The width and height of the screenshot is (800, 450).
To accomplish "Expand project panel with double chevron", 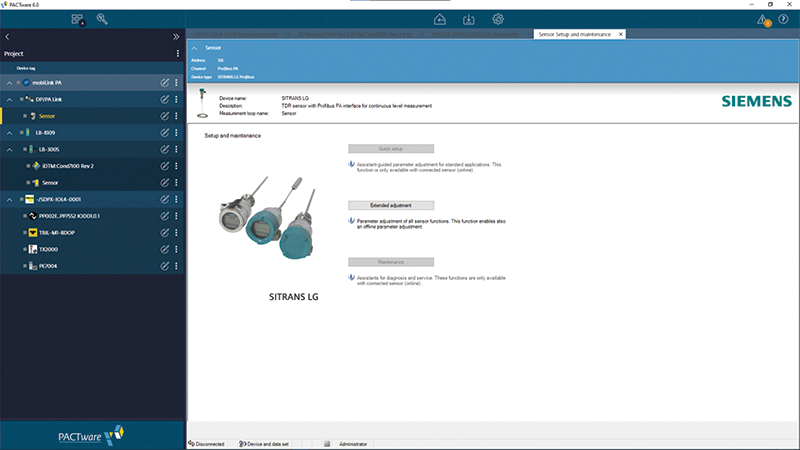I will (x=176, y=37).
